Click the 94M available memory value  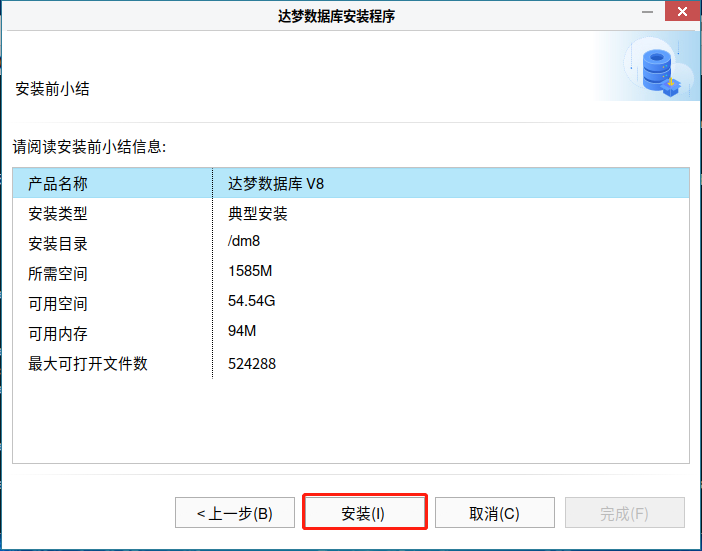point(242,331)
